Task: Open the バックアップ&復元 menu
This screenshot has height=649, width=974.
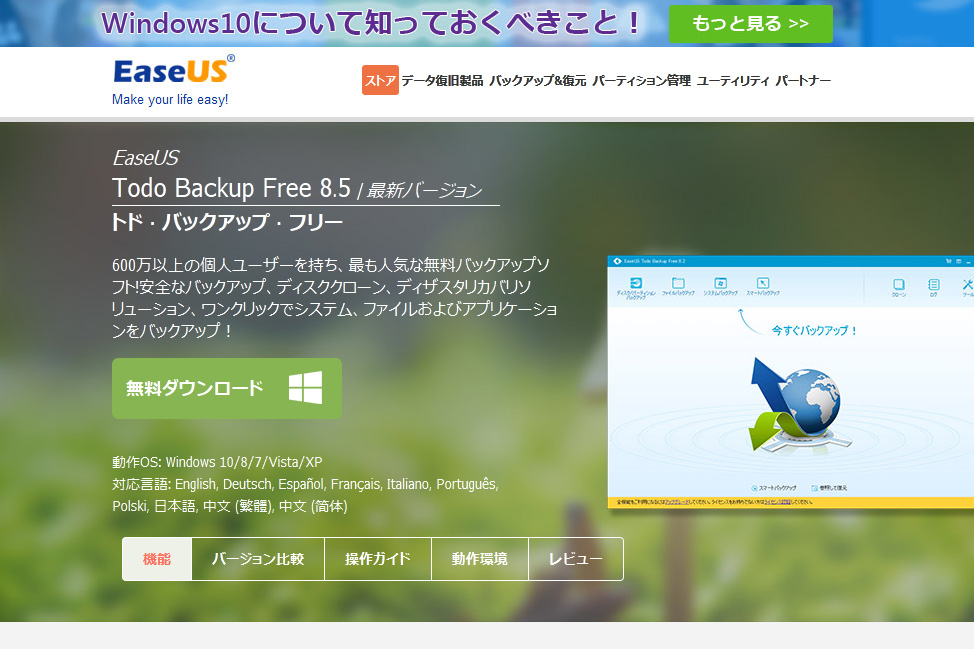Action: click(x=538, y=81)
